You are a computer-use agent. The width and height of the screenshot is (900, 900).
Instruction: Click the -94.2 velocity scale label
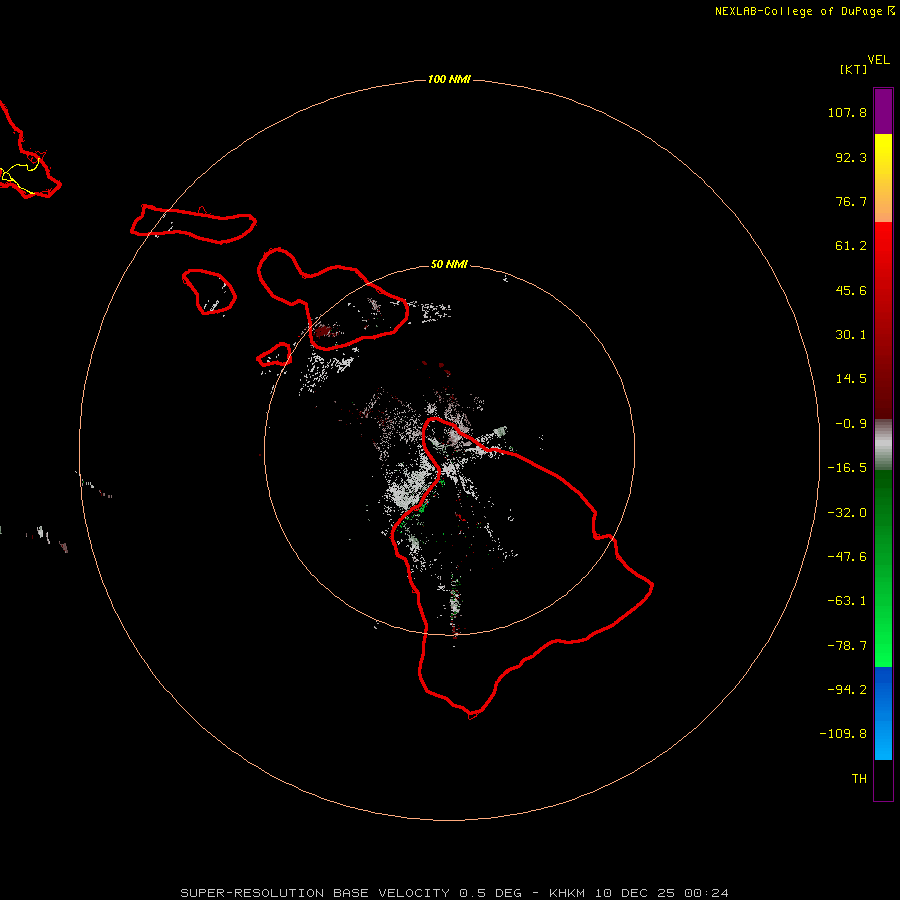pyautogui.click(x=847, y=689)
